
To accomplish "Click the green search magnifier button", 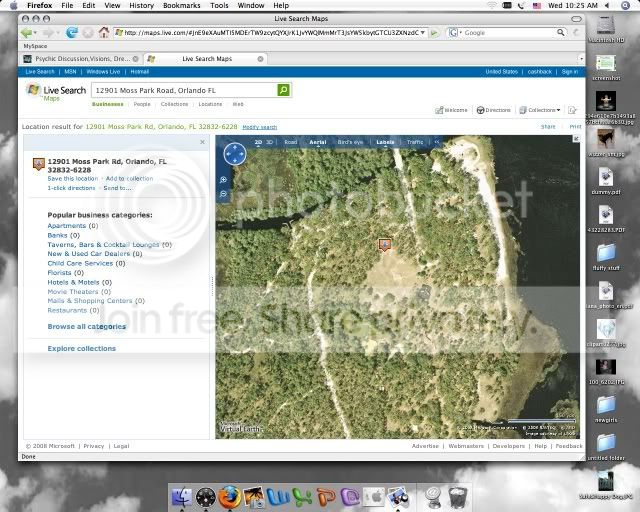I will [284, 90].
